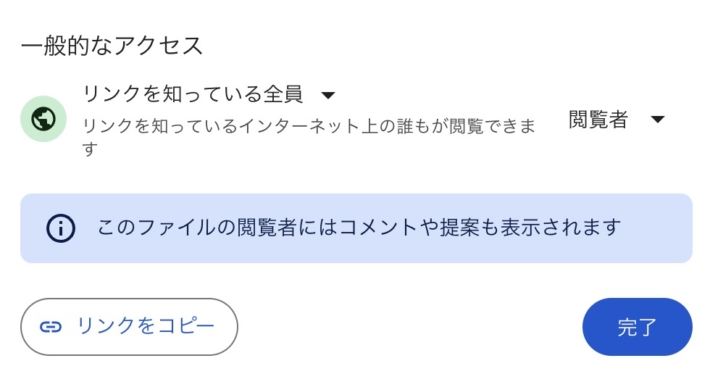Image resolution: width=710 pixels, height=374 pixels.
Task: Change general access with the dropdown triangle
Action: [x=328, y=95]
